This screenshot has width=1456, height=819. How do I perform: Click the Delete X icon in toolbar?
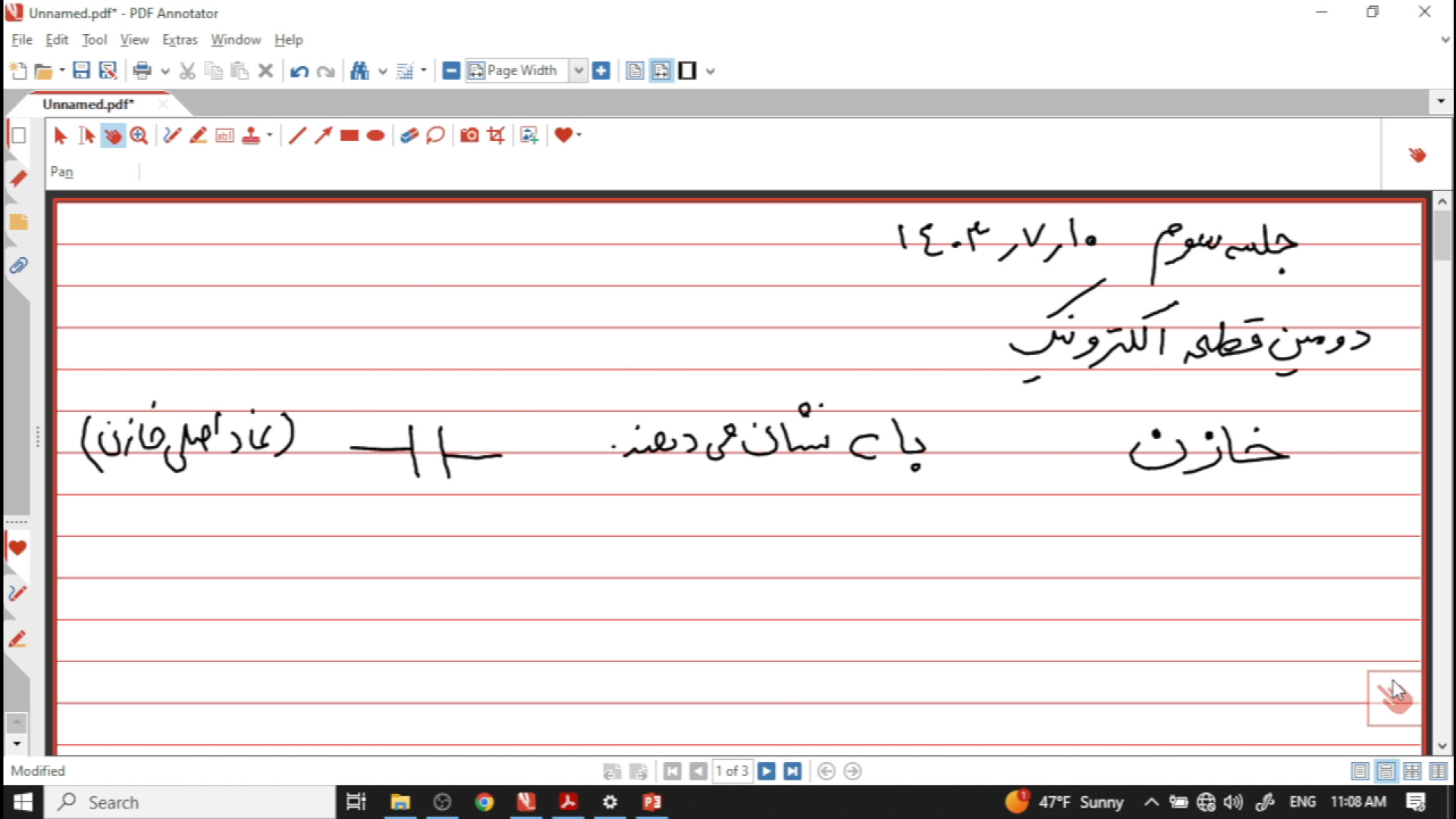[x=265, y=71]
